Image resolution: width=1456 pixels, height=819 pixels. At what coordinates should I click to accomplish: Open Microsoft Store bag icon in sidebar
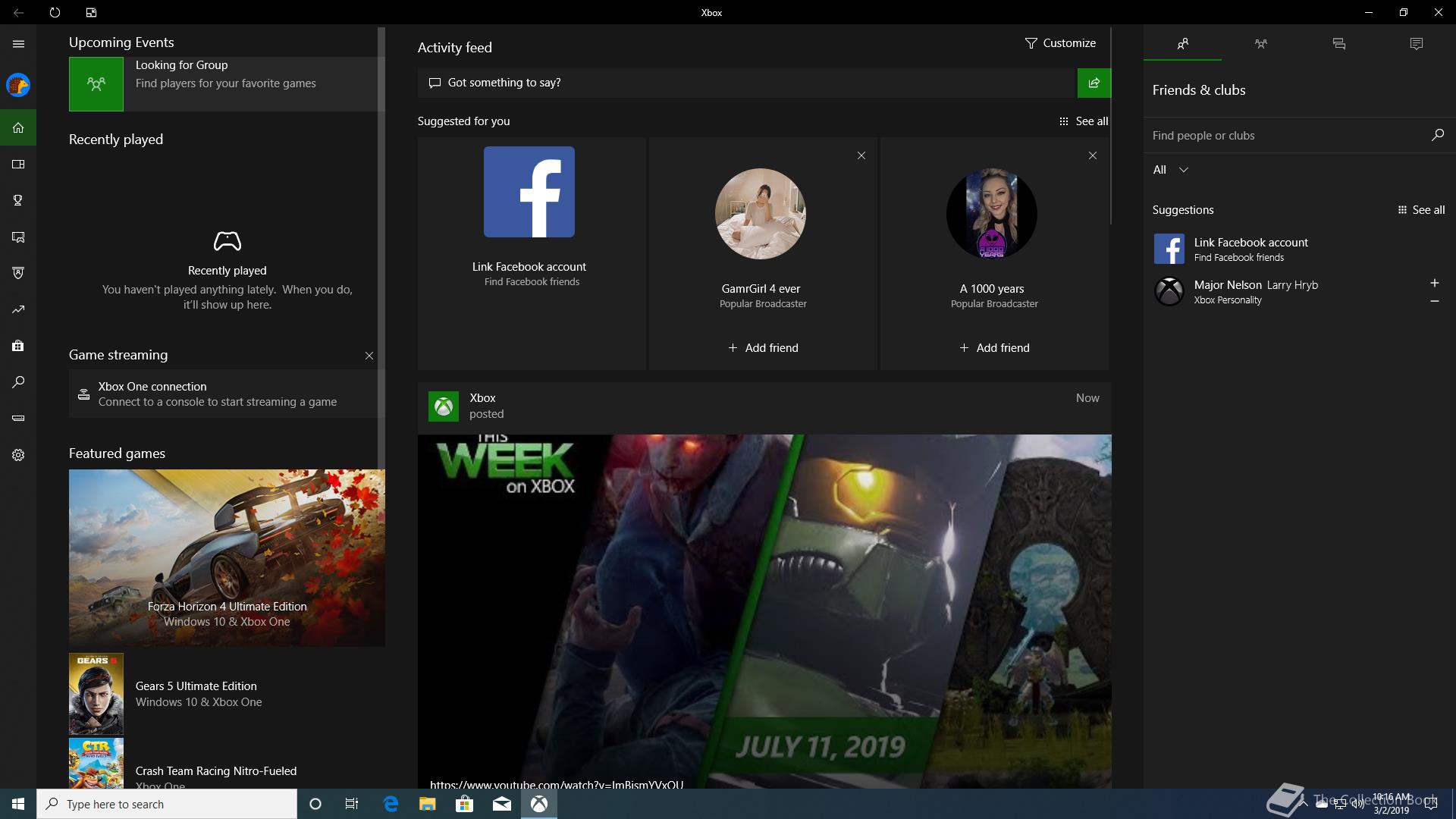click(x=18, y=346)
